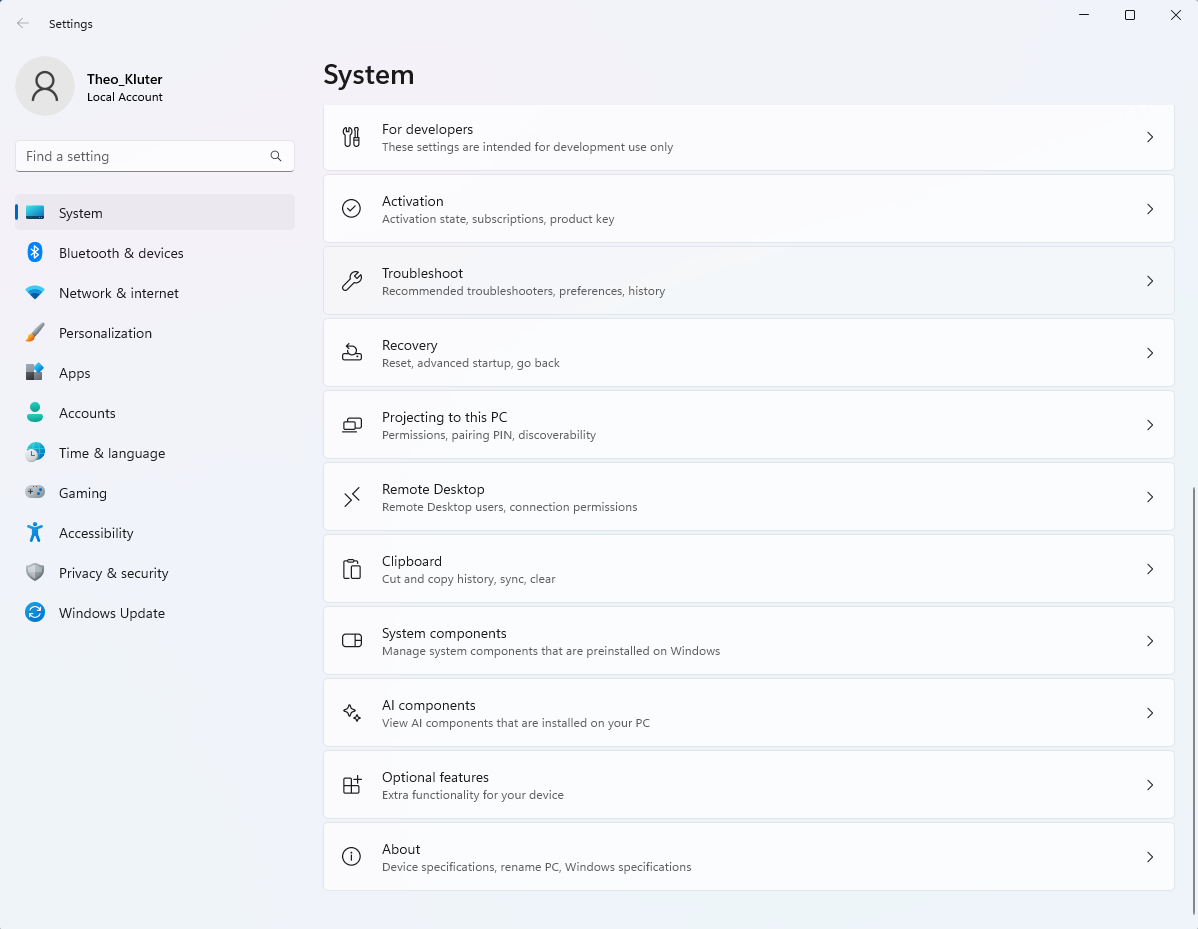Click the Bluetooth icon in sidebar

pyautogui.click(x=35, y=252)
